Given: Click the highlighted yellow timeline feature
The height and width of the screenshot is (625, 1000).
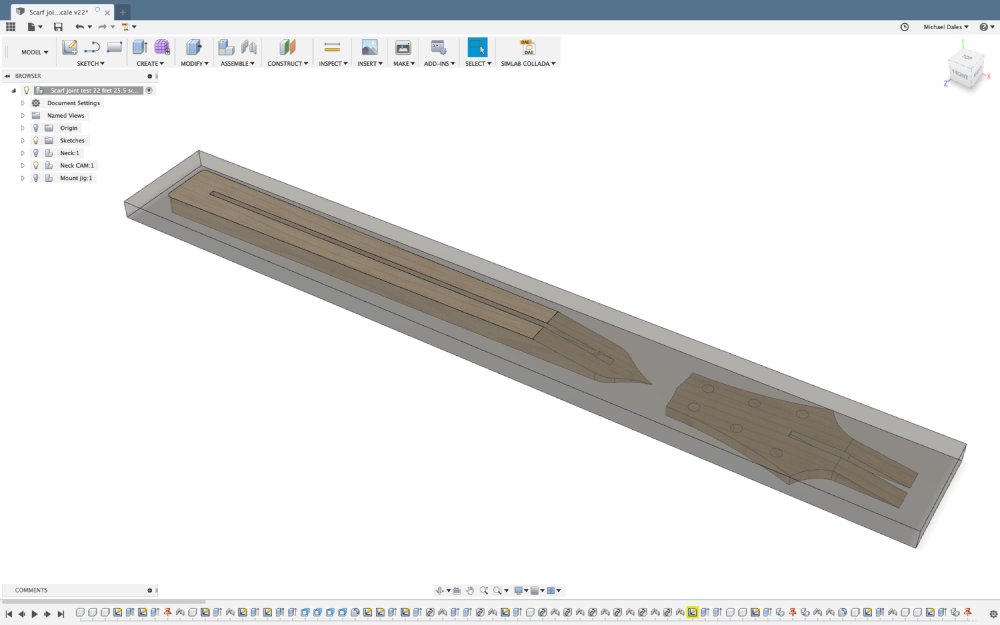Looking at the screenshot, I should [x=692, y=612].
